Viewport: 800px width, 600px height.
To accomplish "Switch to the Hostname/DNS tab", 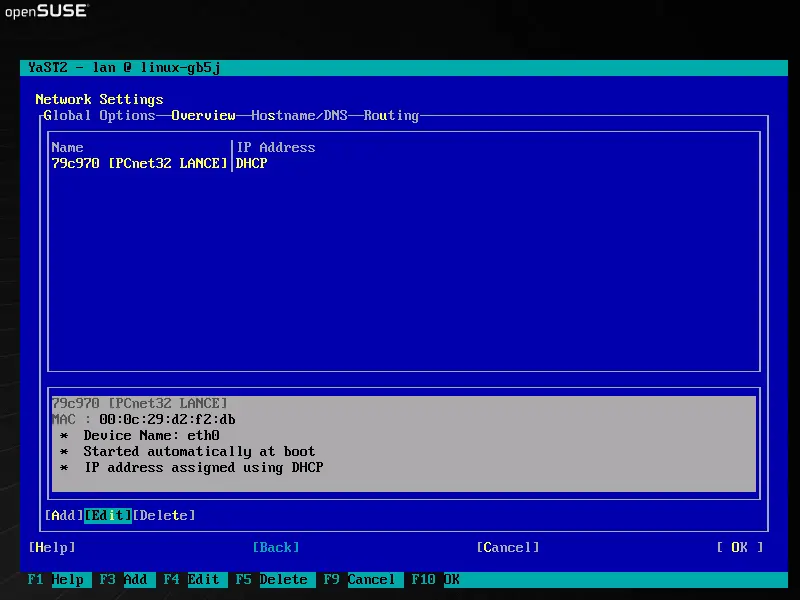I will tap(299, 116).
